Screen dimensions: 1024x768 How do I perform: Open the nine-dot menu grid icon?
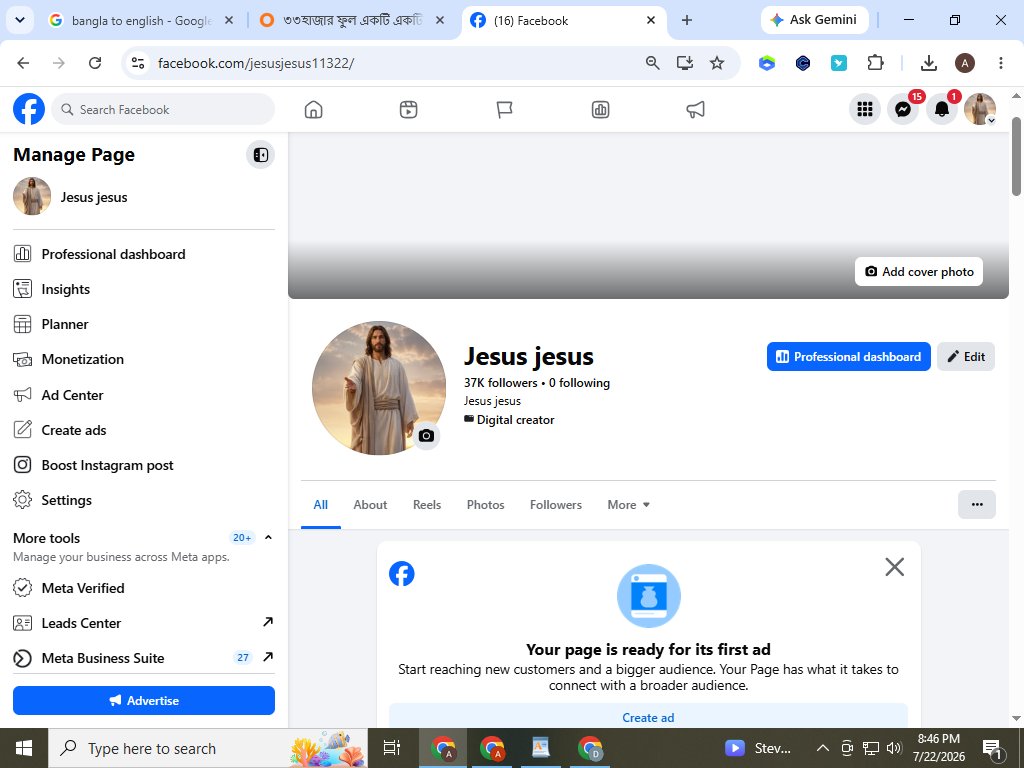(x=865, y=109)
